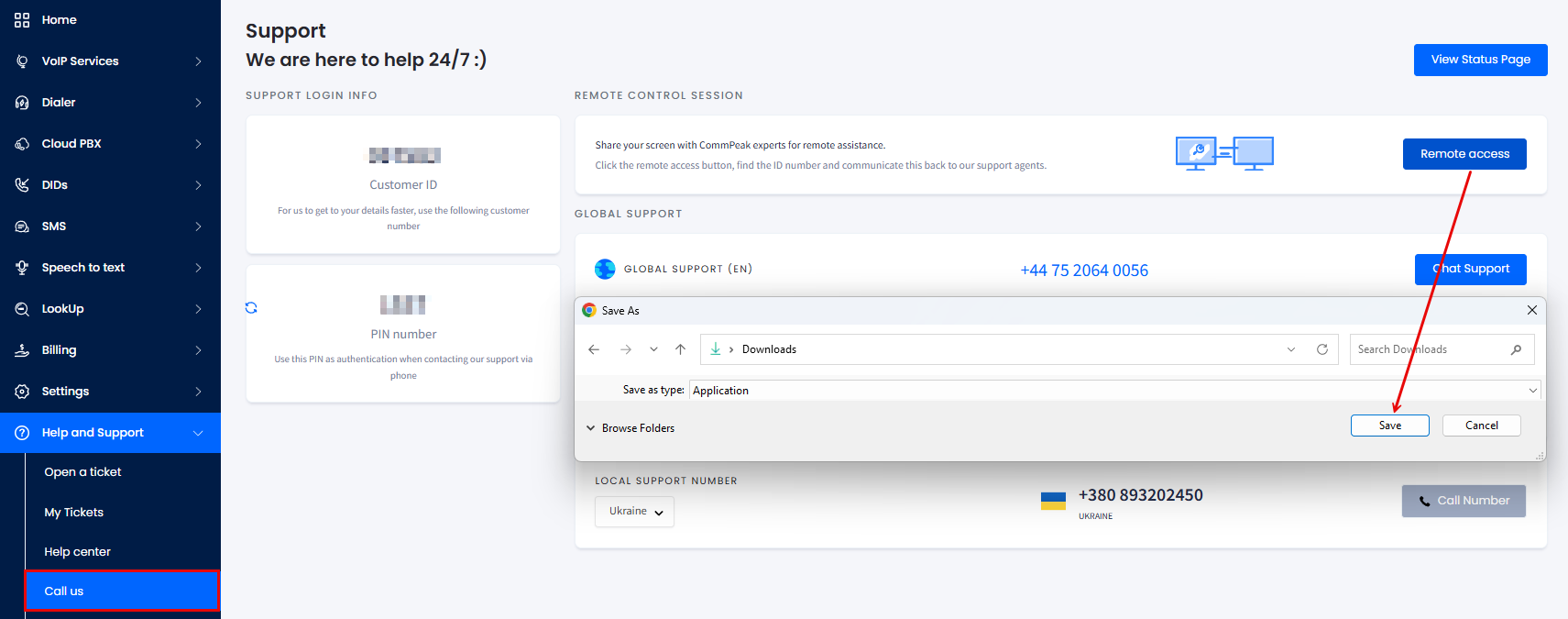Click the Call Number button
Image resolution: width=1568 pixels, height=619 pixels.
coord(1464,501)
